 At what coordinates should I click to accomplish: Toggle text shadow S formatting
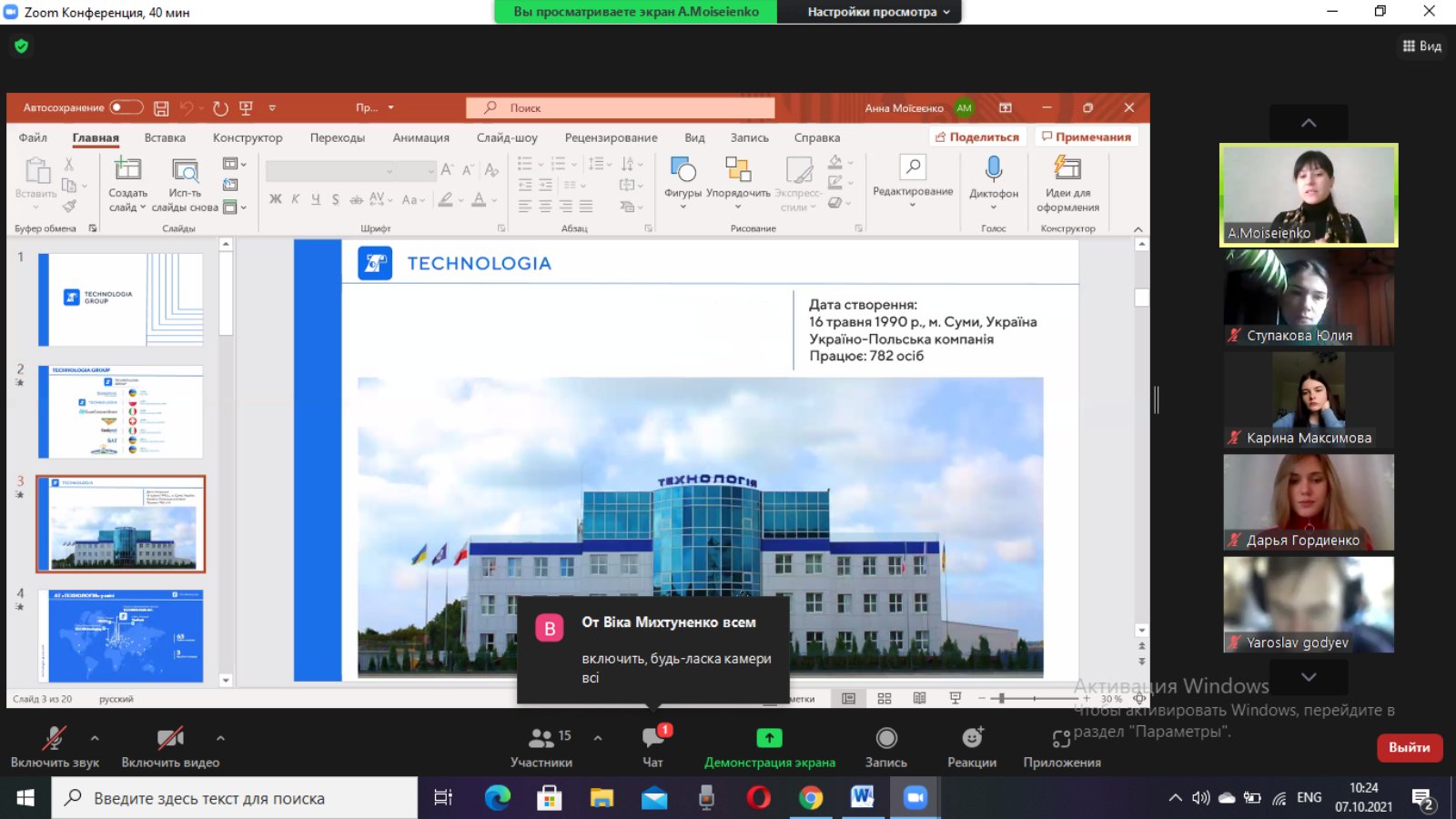(x=336, y=199)
